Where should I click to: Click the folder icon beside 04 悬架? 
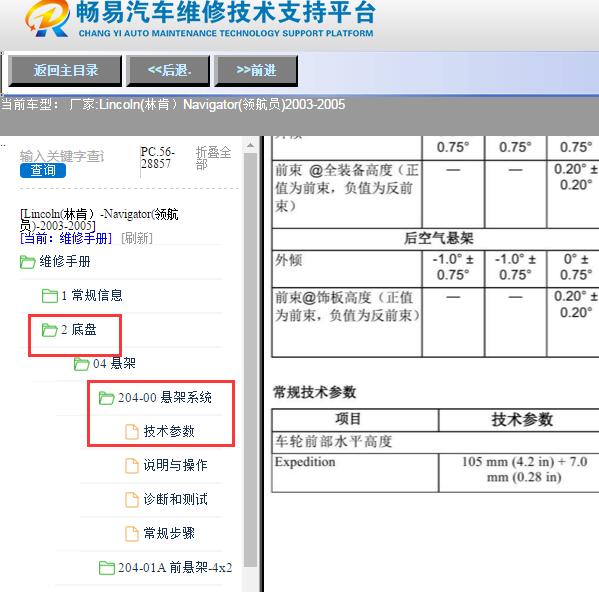pyautogui.click(x=82, y=364)
